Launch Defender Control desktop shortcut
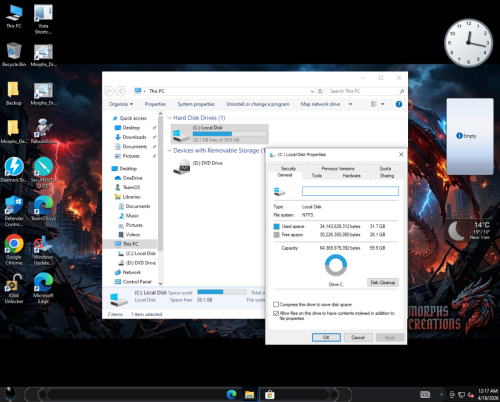This screenshot has width=500, height=402. (14, 211)
